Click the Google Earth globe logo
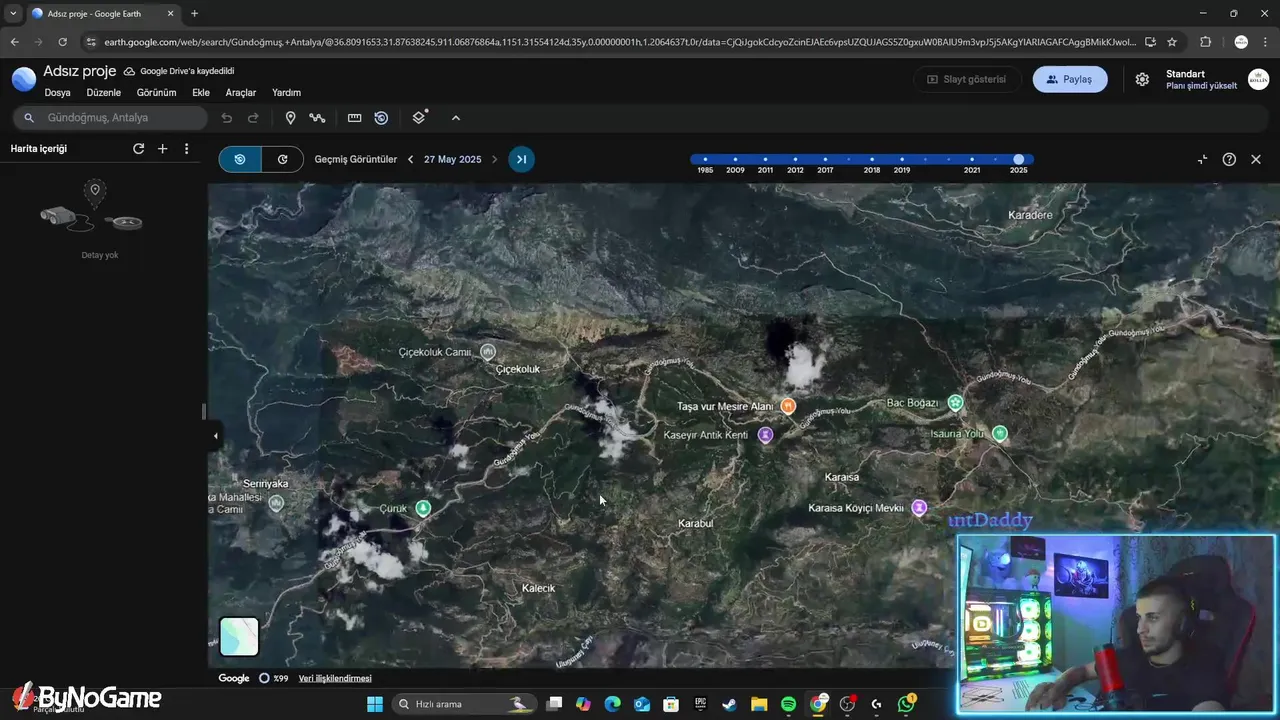This screenshot has height=720, width=1280. pyautogui.click(x=24, y=80)
